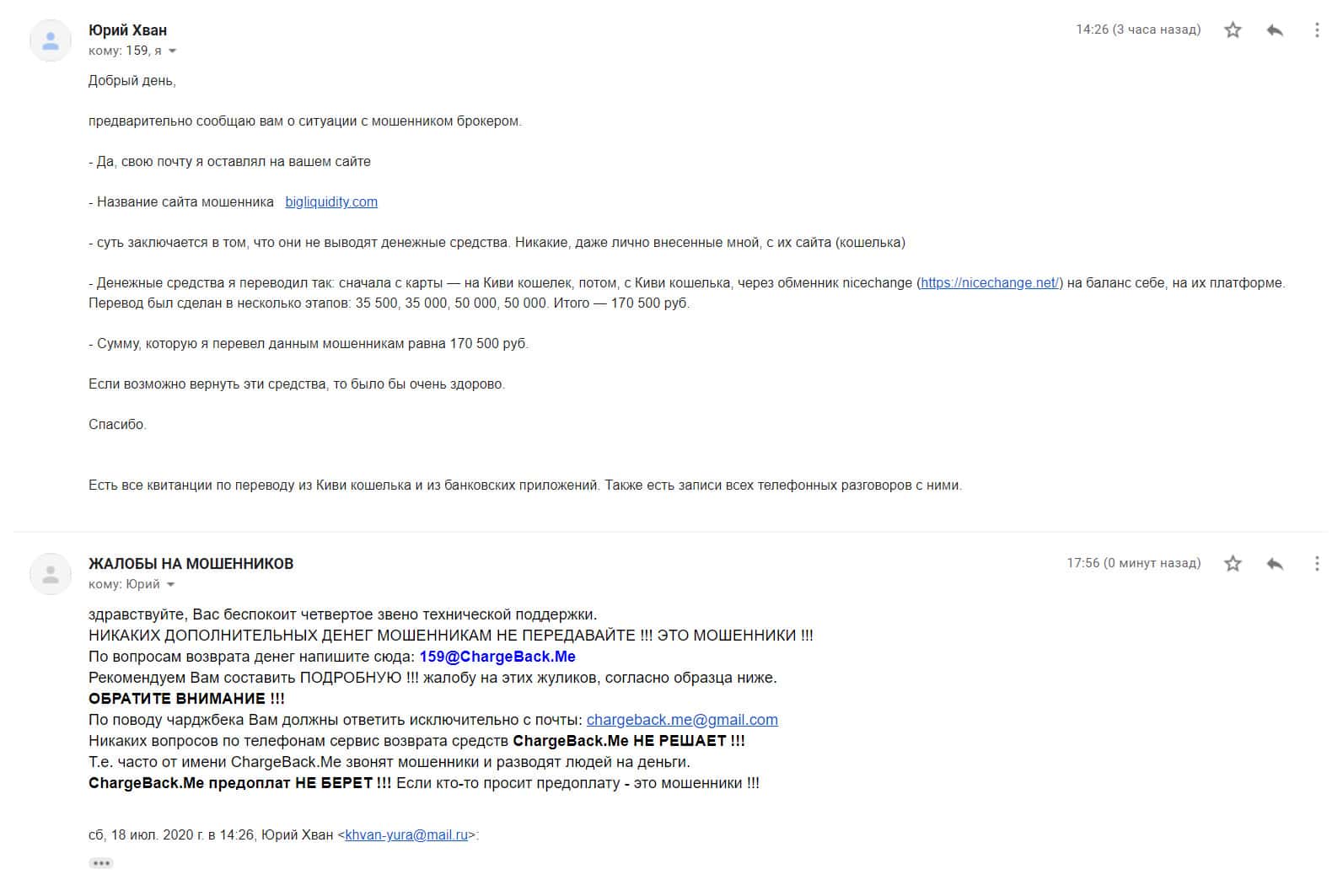This screenshot has height=896, width=1343.
Task: Star the message from Юрий Хван
Action: (x=1233, y=30)
